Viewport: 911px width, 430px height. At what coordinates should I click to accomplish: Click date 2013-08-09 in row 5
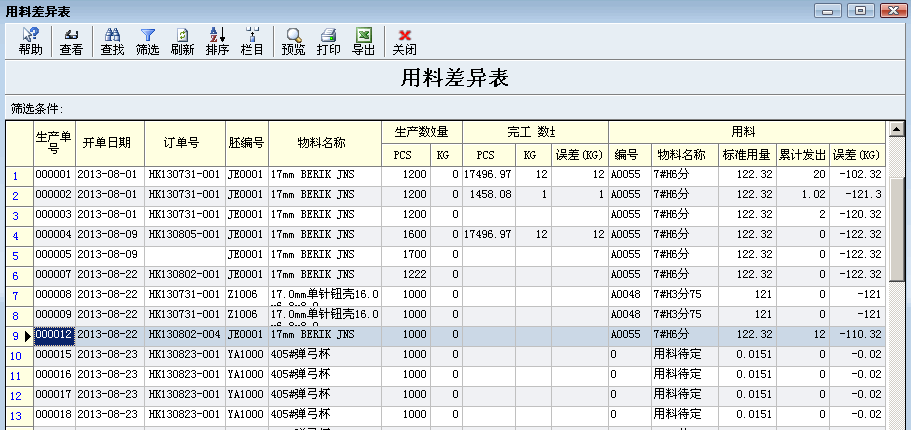click(110, 254)
